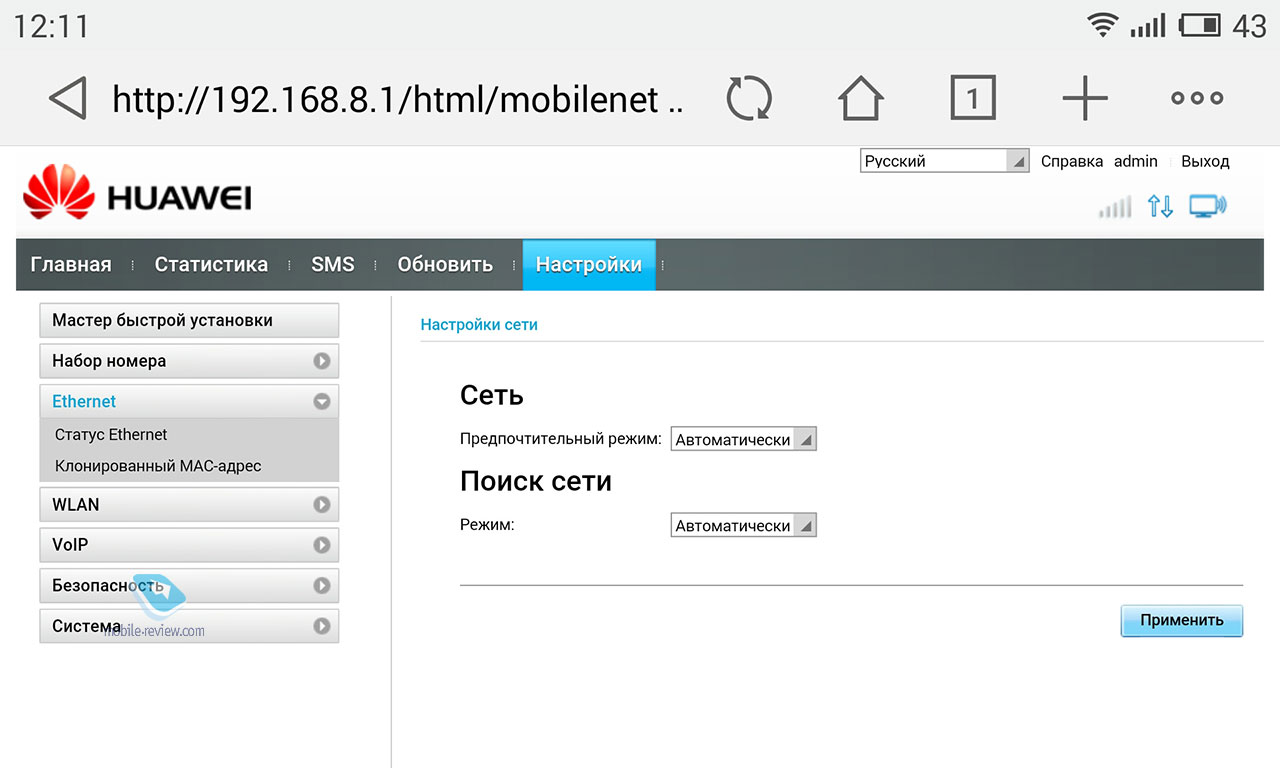This screenshot has width=1280, height=768.
Task: Click the WLAN connected devices monitor icon
Action: click(x=1207, y=207)
